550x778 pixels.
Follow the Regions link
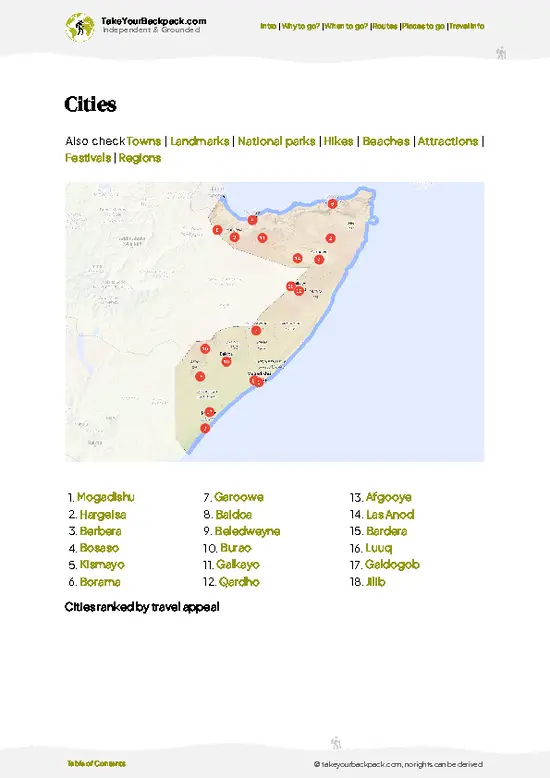[140, 158]
